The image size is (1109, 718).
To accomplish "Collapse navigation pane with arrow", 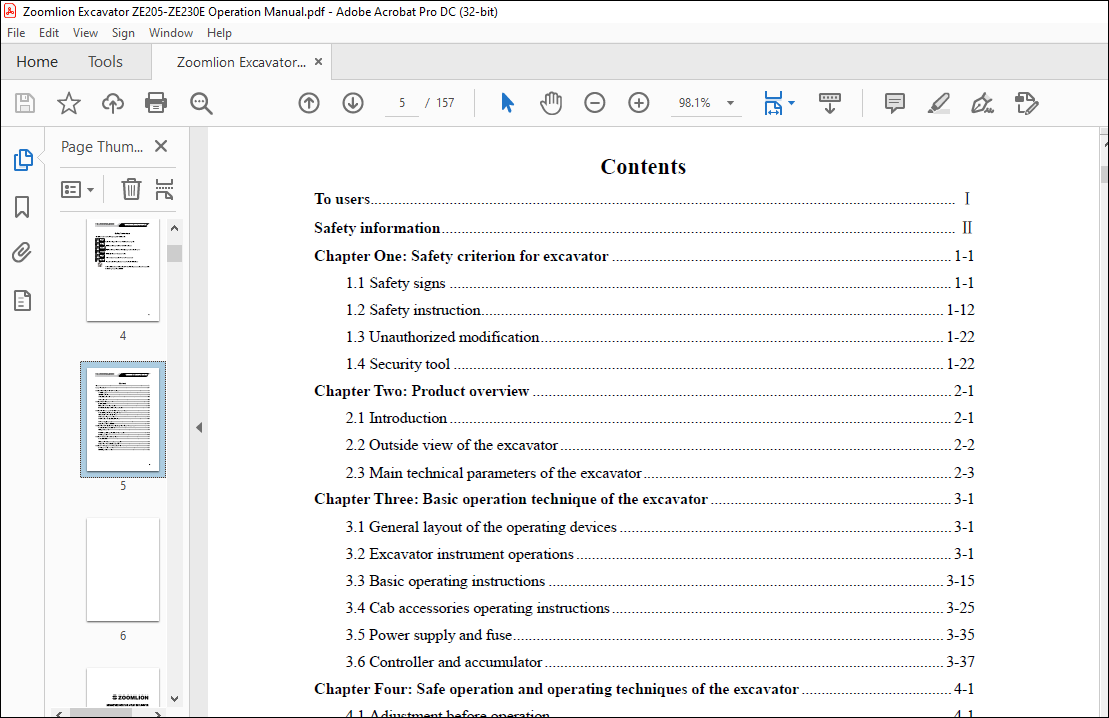I will 199,427.
